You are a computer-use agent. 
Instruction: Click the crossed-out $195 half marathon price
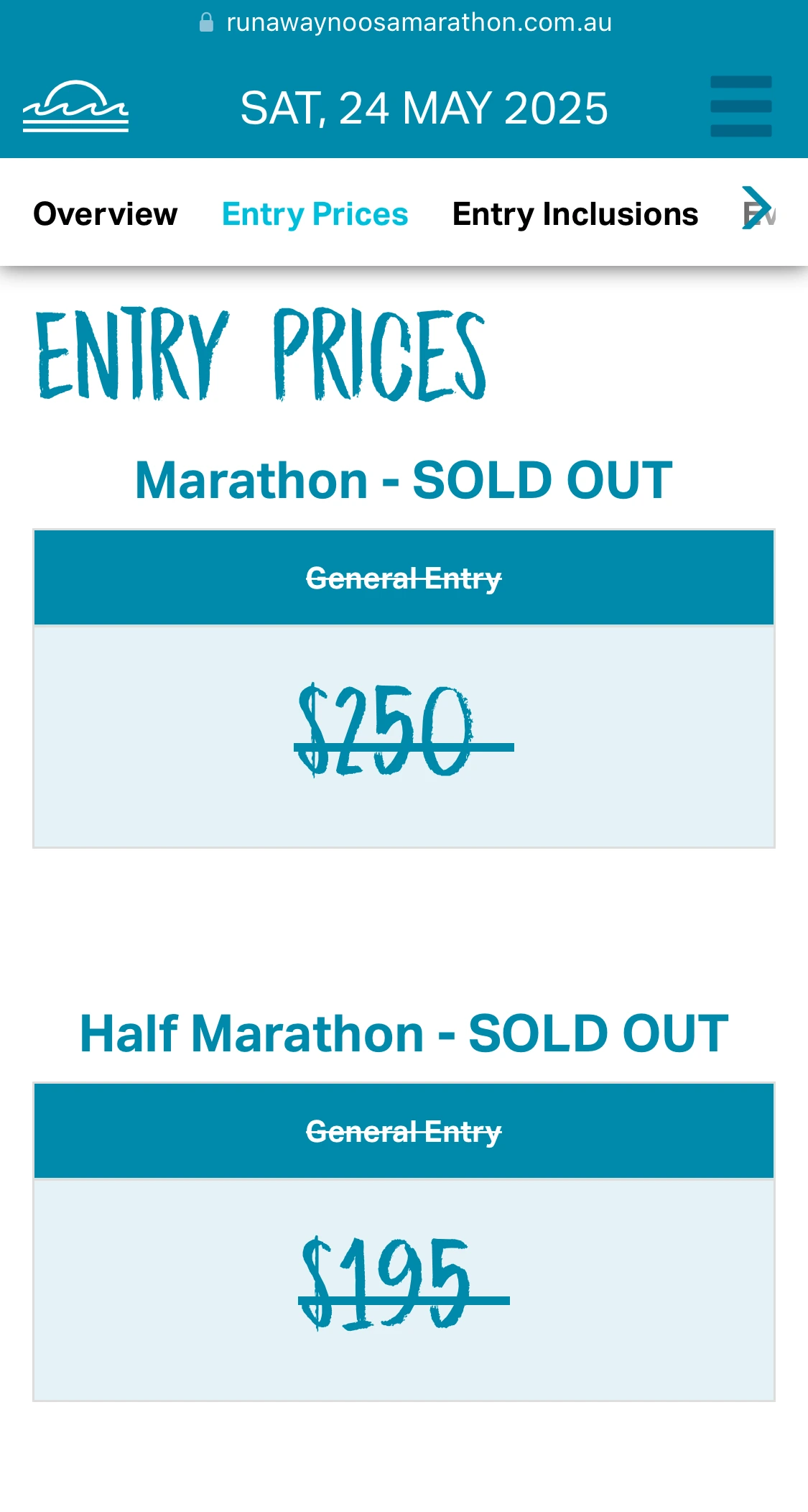click(x=404, y=1283)
